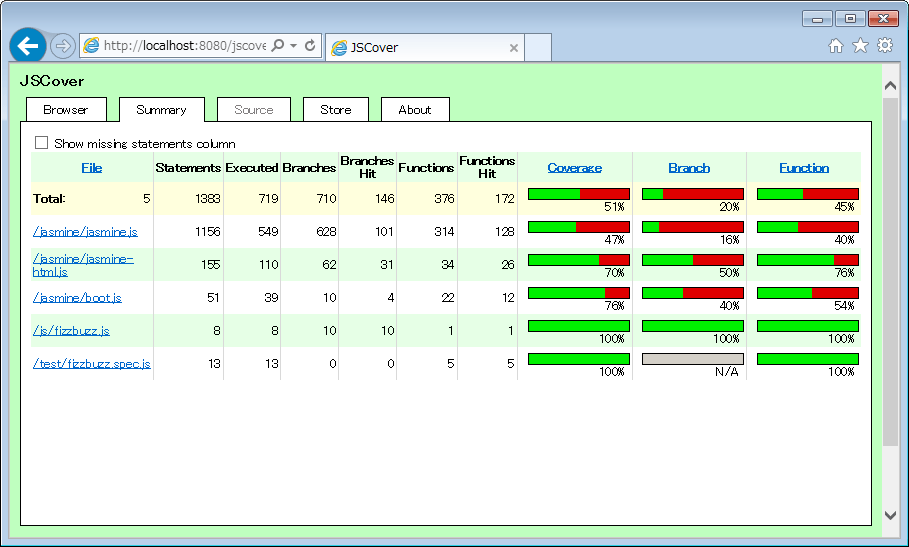
Task: Click the Total coverage 51% bar
Action: [x=579, y=194]
